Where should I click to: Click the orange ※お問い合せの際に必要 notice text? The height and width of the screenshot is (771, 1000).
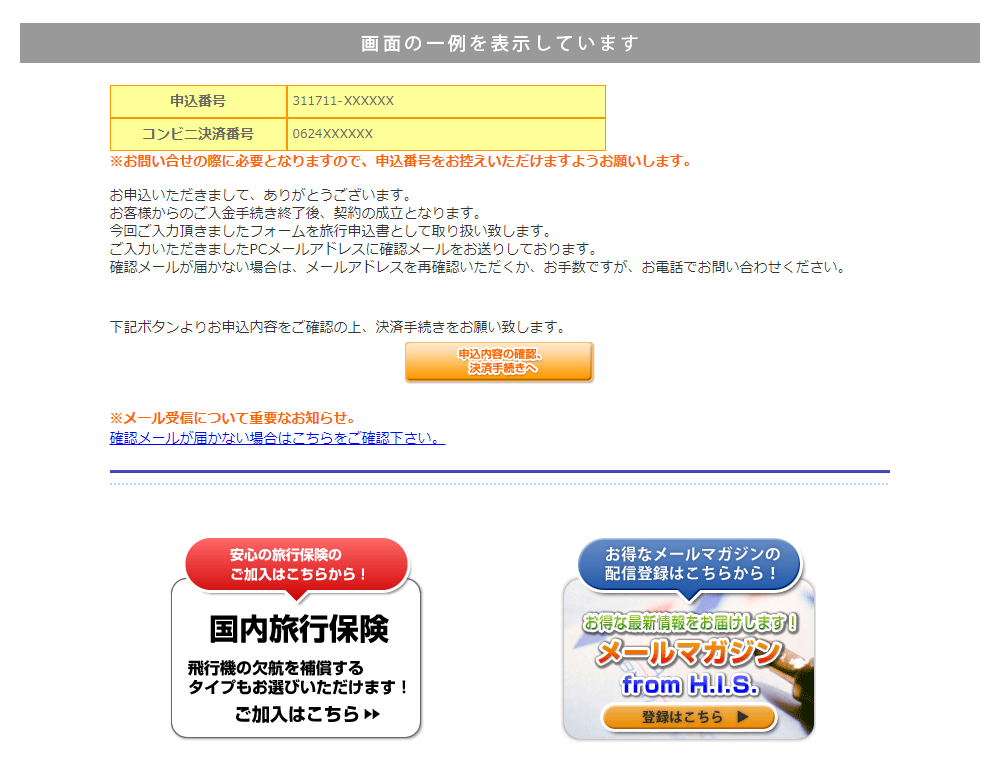point(400,161)
